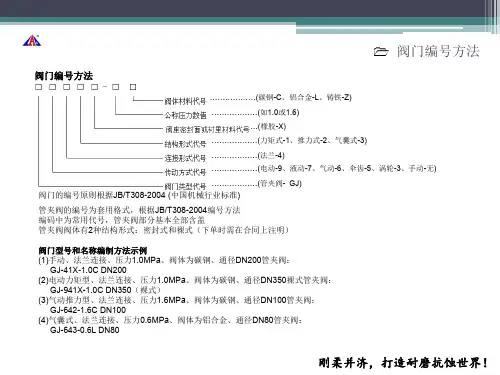Image resolution: width=500 pixels, height=375 pixels.
Task: Click the company triangle logo
Action: pos(32,40)
